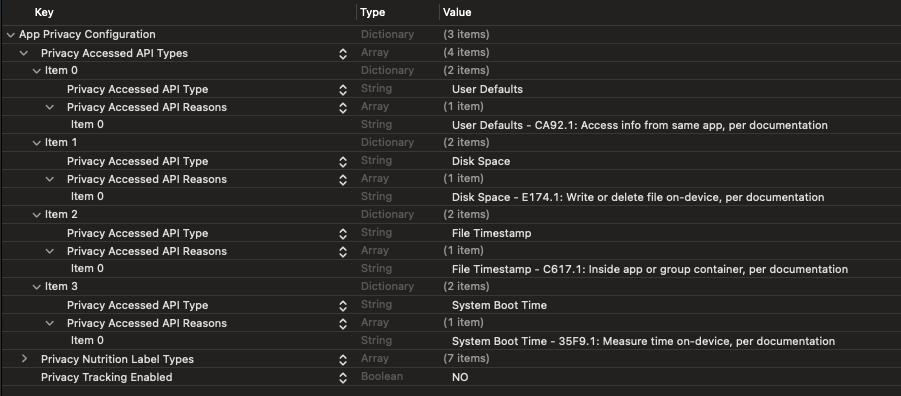
Task: Click the Disk Space API type value
Action: 481,161
